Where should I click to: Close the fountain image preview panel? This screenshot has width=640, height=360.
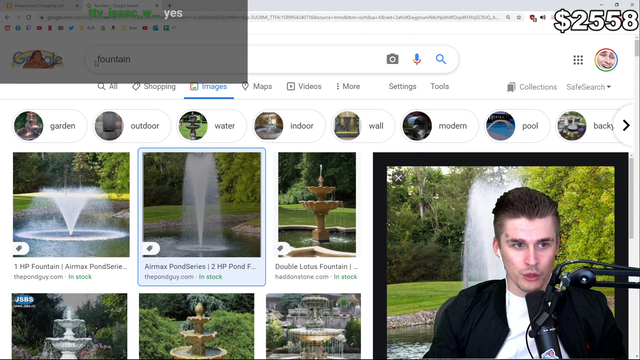[x=398, y=178]
